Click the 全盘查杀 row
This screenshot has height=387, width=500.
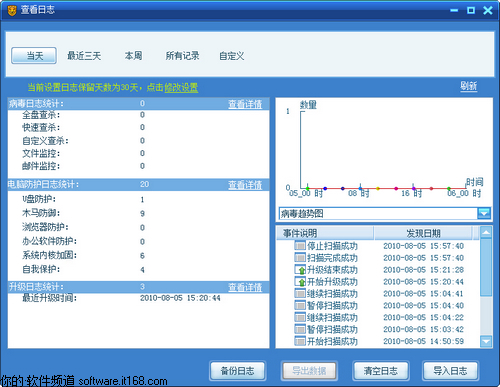pyautogui.click(x=138, y=115)
